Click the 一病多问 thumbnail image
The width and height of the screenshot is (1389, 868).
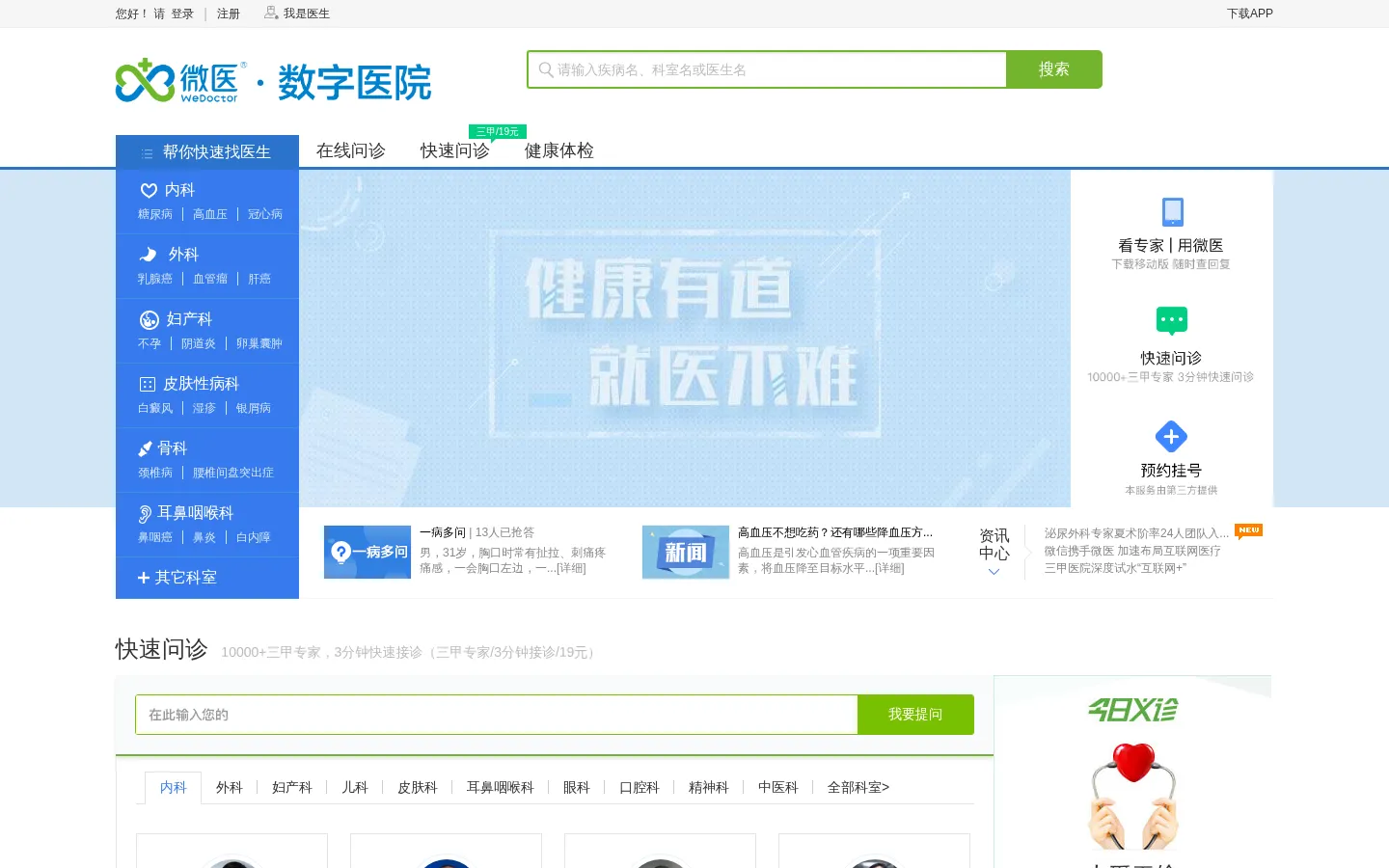point(368,552)
